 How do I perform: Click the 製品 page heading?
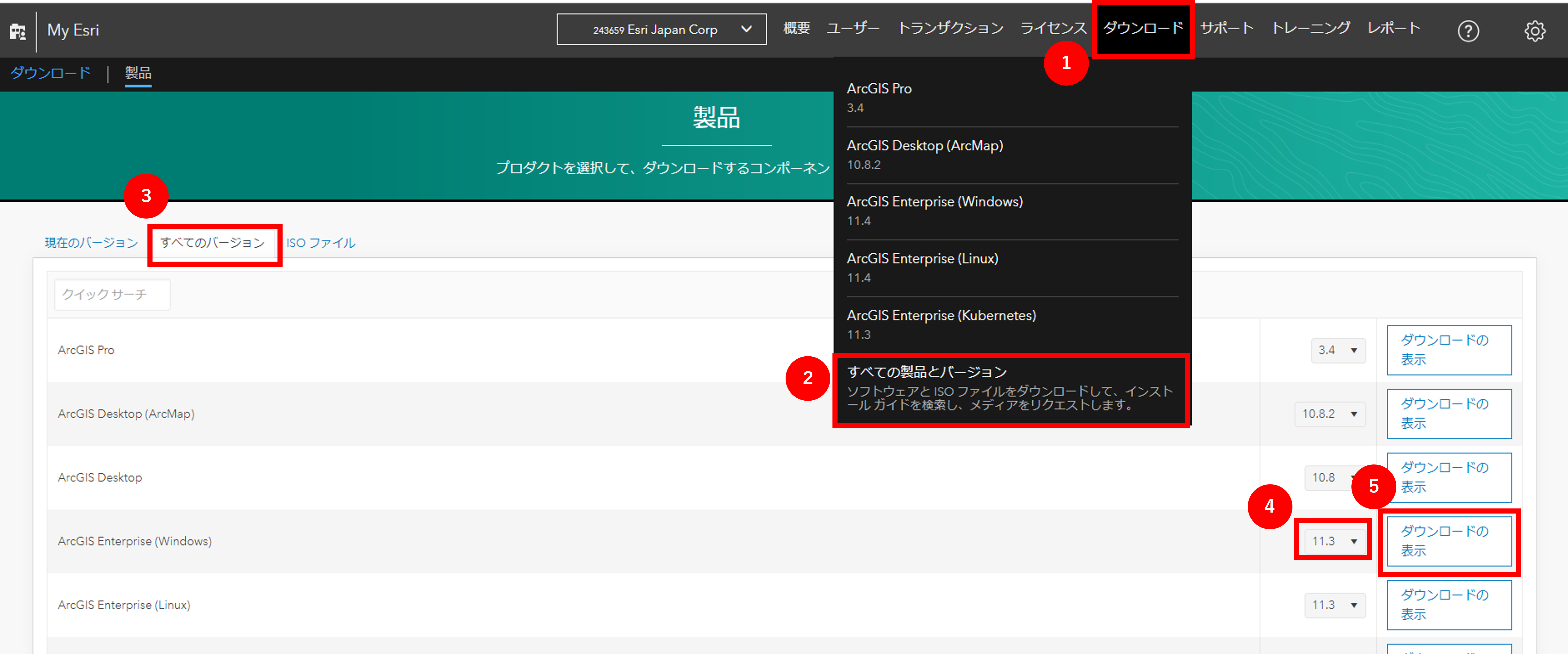point(716,118)
